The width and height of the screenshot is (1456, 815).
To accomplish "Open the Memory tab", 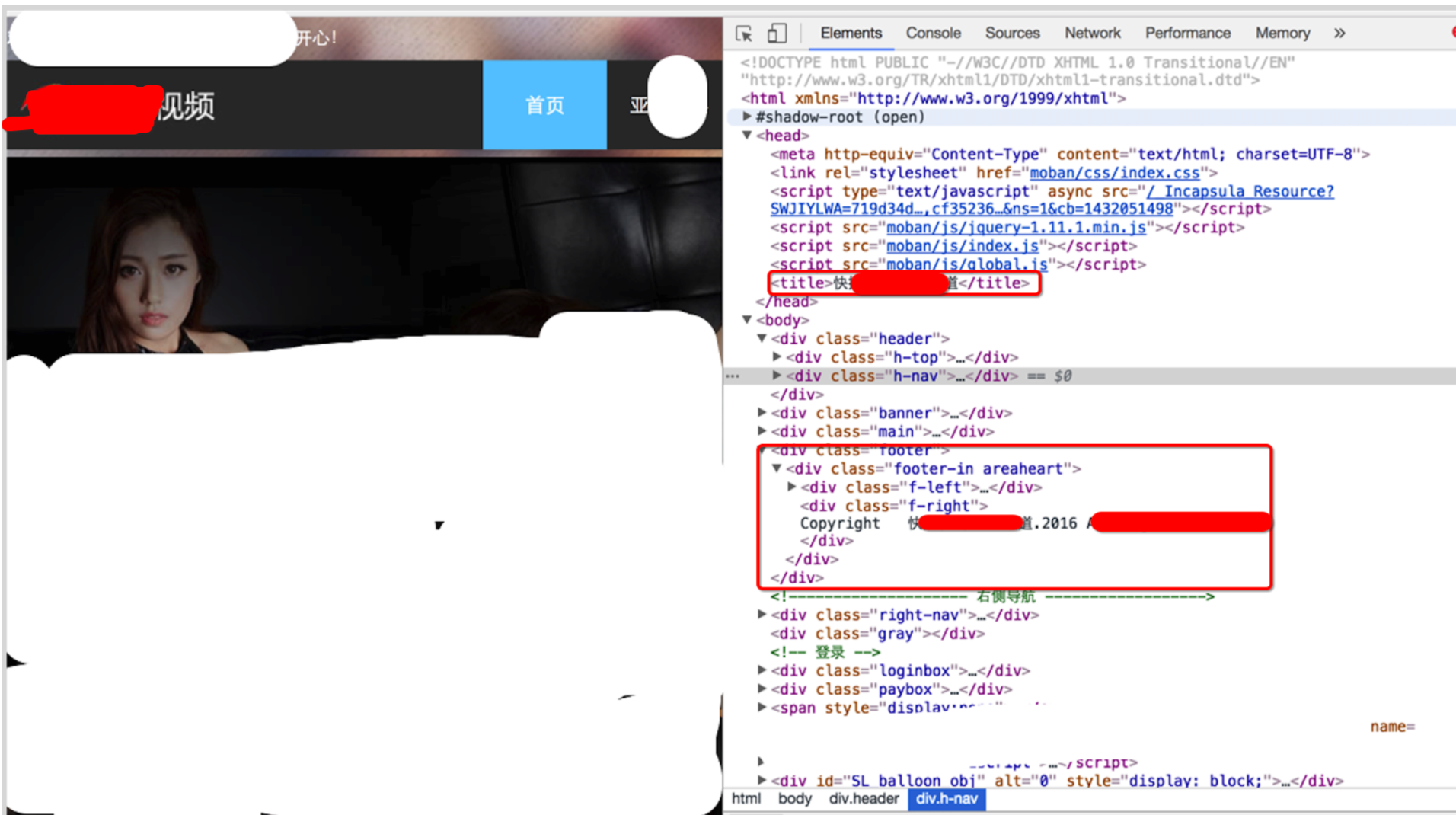I will click(x=1282, y=34).
